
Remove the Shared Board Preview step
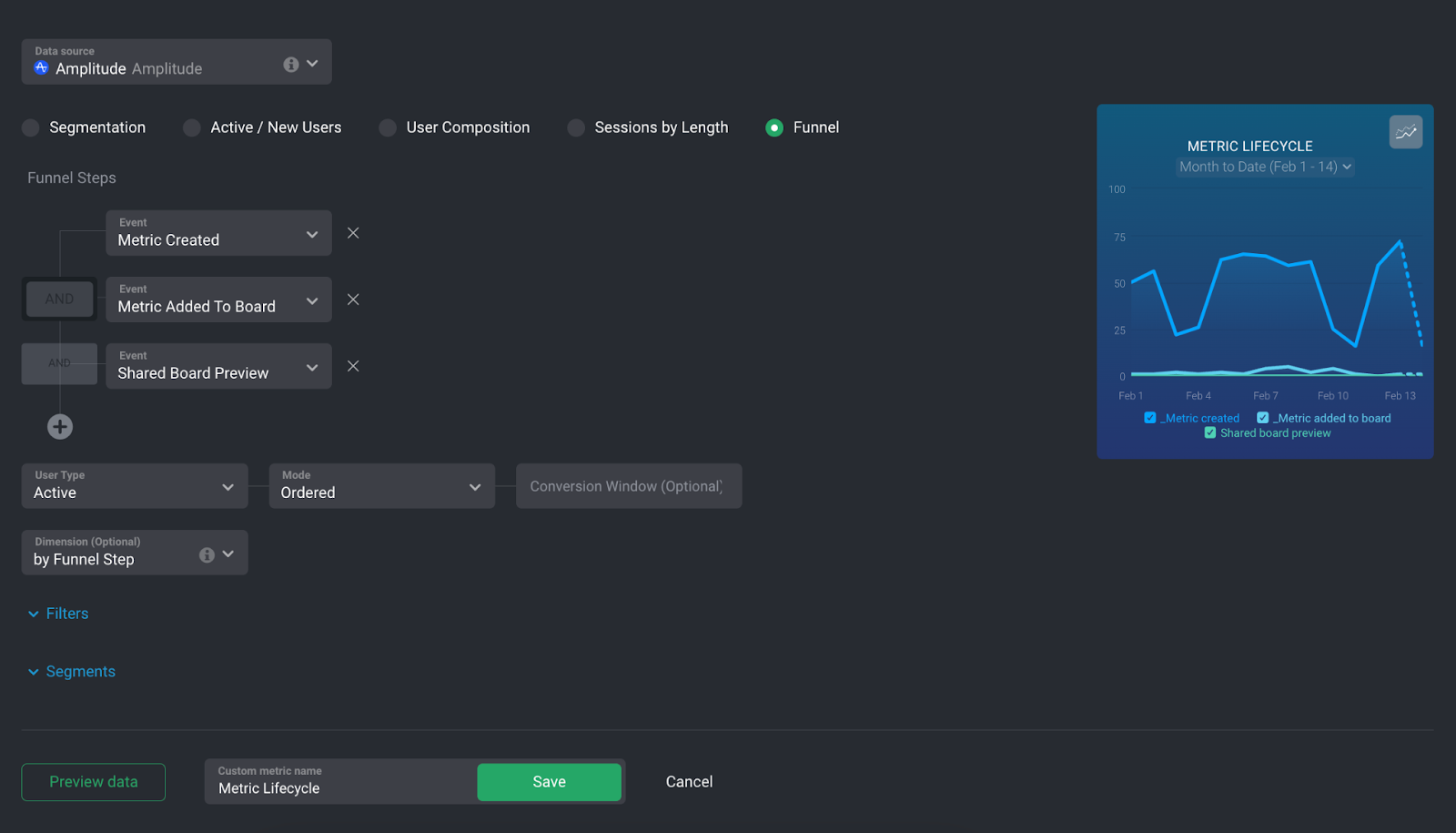353,365
